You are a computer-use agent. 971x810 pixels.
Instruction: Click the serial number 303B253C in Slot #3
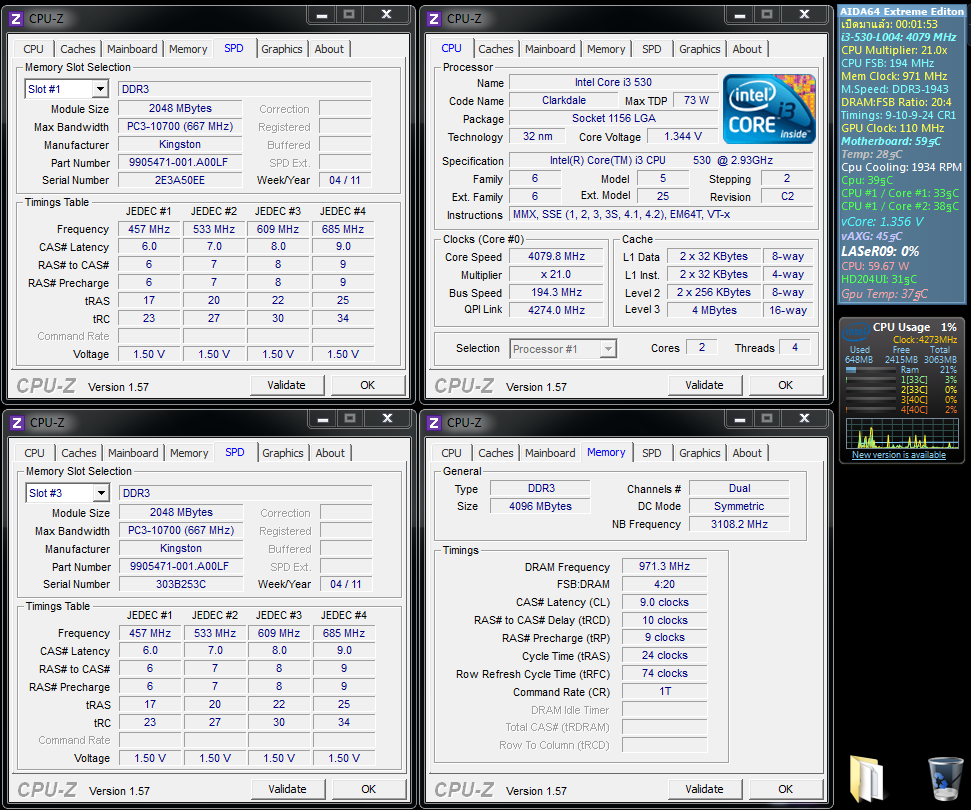(181, 584)
